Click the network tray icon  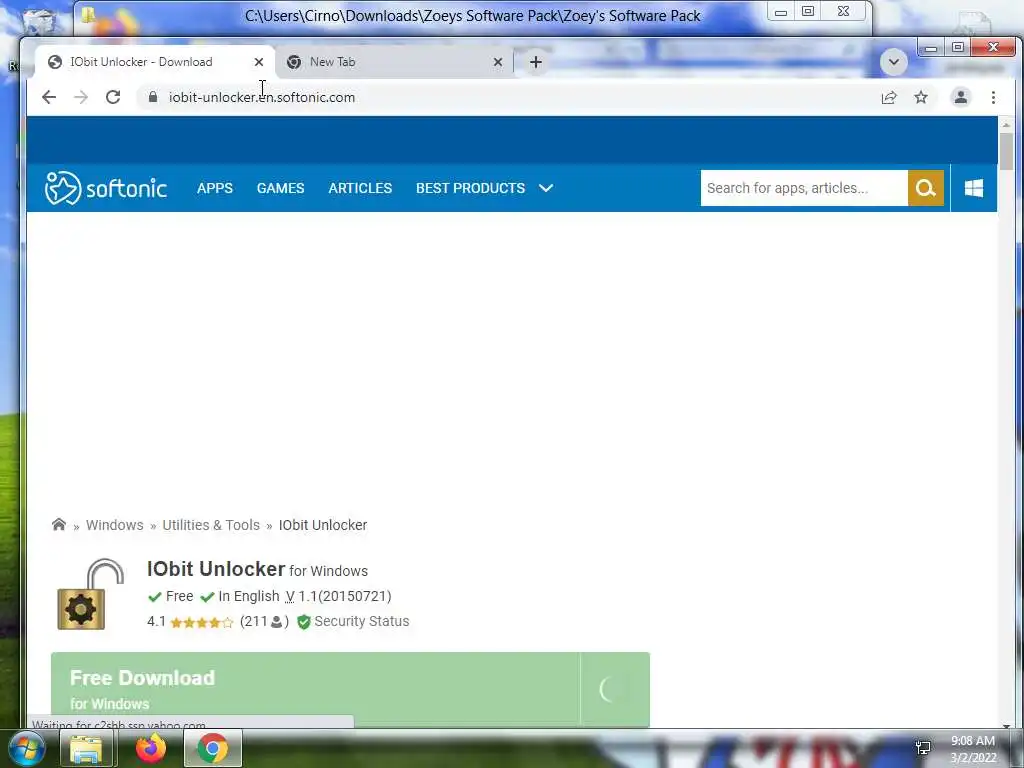click(x=923, y=748)
